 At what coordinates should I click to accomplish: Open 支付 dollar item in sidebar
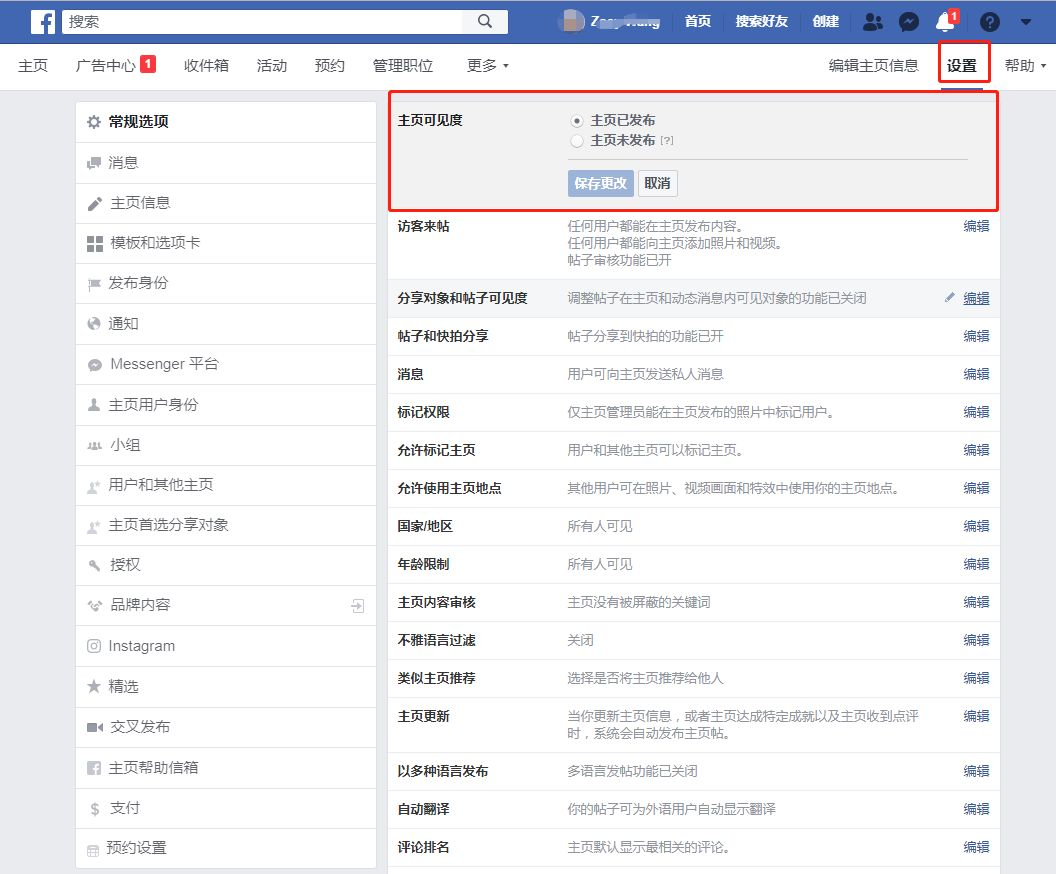point(226,808)
